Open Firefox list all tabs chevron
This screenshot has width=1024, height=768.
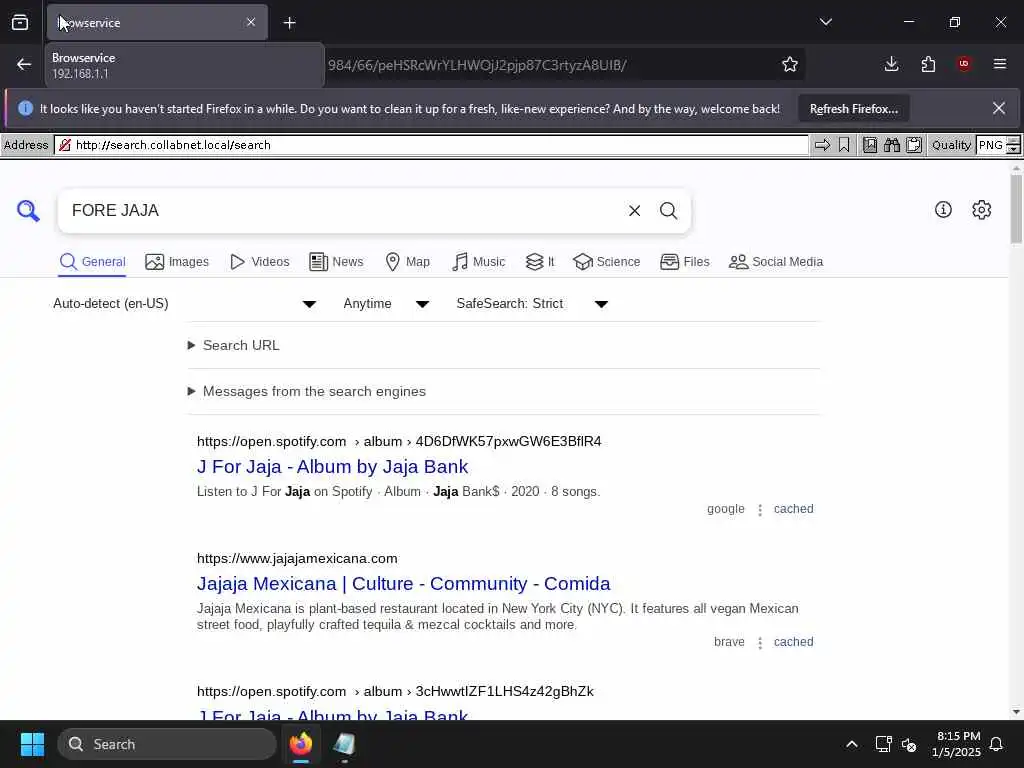pyautogui.click(x=825, y=22)
